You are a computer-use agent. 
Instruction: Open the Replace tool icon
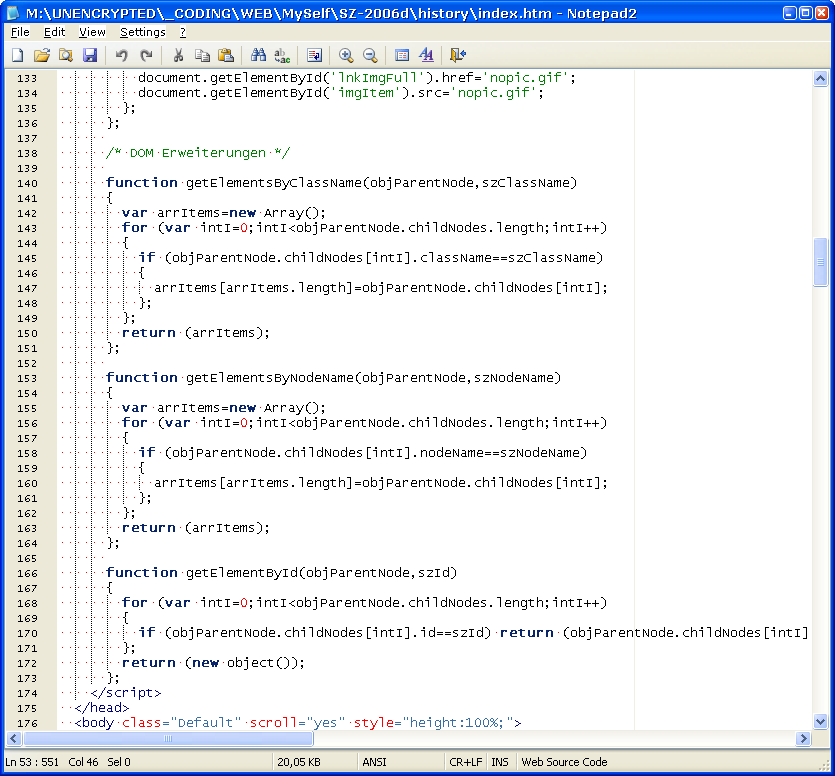(x=282, y=55)
